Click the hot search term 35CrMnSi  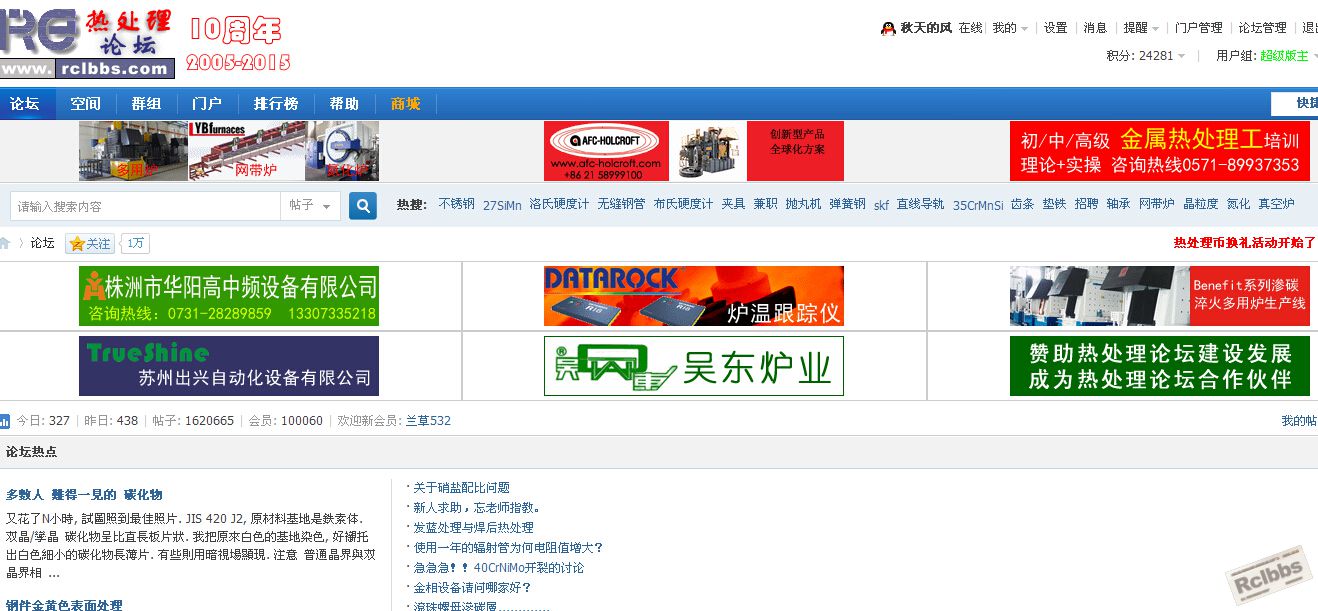(x=977, y=205)
